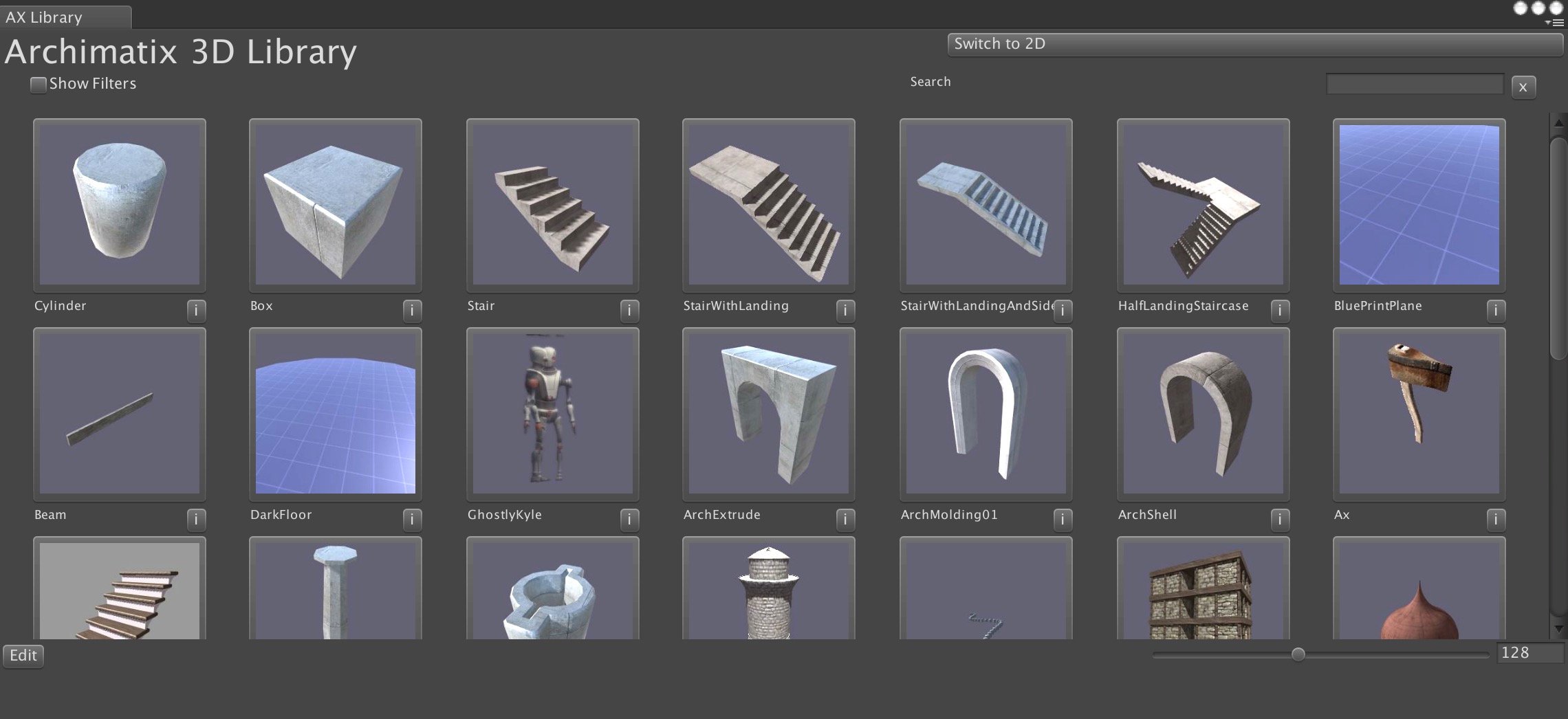Screen dimensions: 1568x719
Task: Select the AX Library tab
Action: [62, 17]
